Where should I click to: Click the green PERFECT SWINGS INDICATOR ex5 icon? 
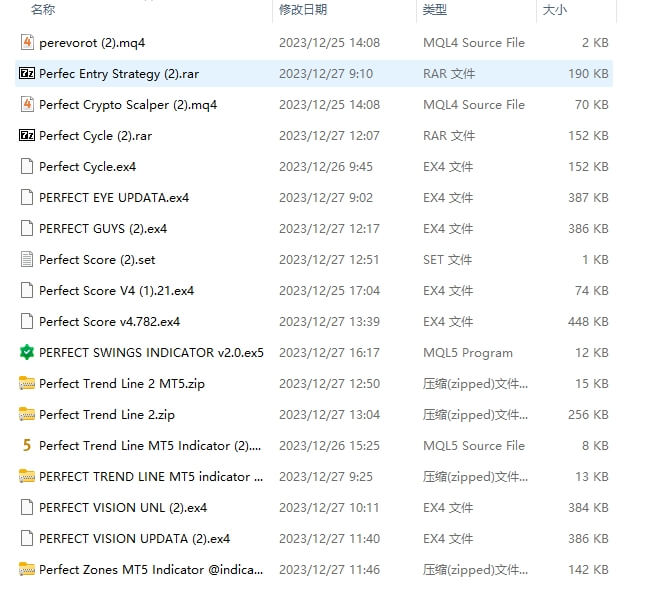(x=27, y=352)
